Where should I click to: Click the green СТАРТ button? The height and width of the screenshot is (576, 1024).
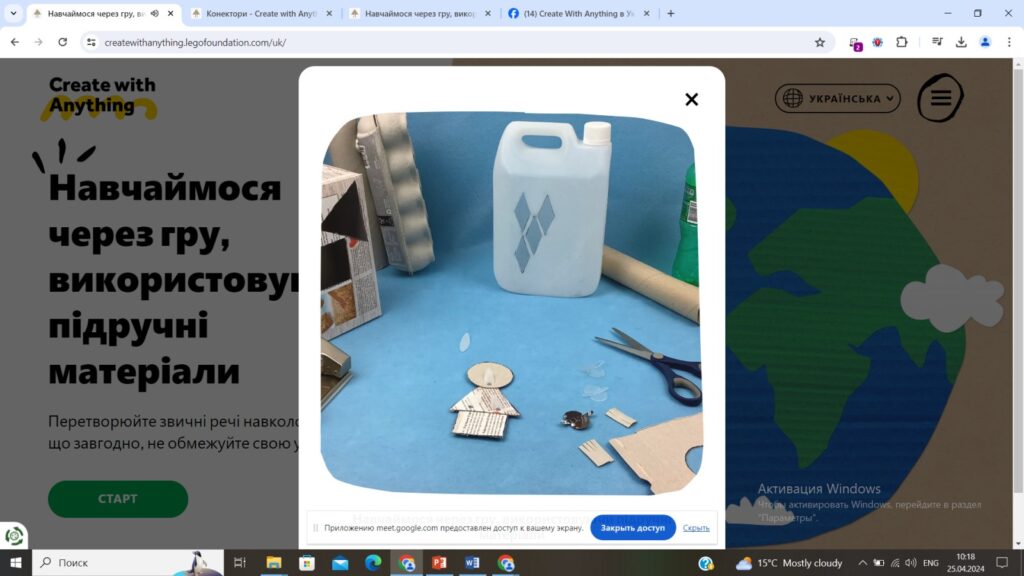[x=118, y=499]
